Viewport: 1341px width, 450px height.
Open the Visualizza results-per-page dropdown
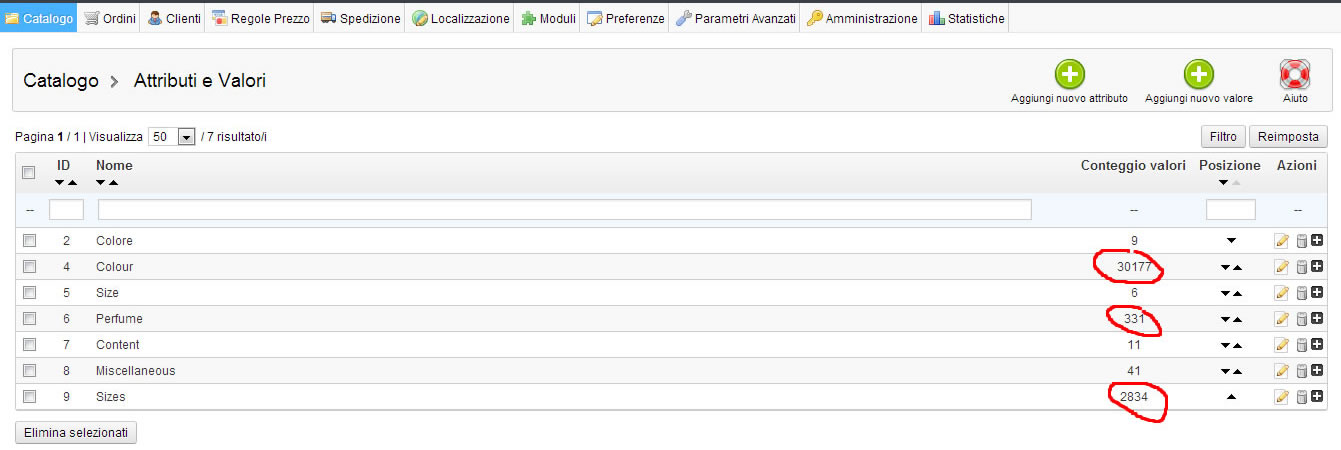point(185,137)
